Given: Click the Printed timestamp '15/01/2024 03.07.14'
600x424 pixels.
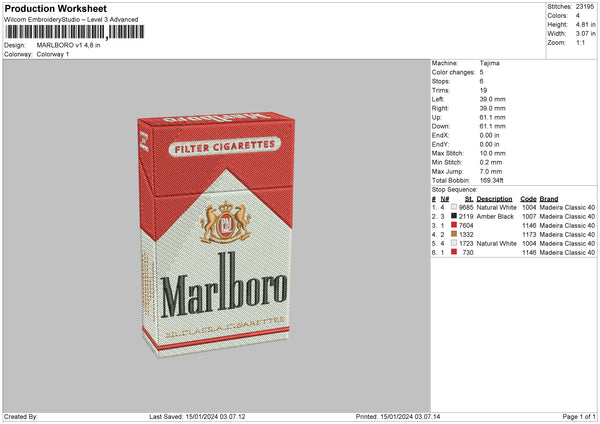Looking at the screenshot, I should (410, 416).
